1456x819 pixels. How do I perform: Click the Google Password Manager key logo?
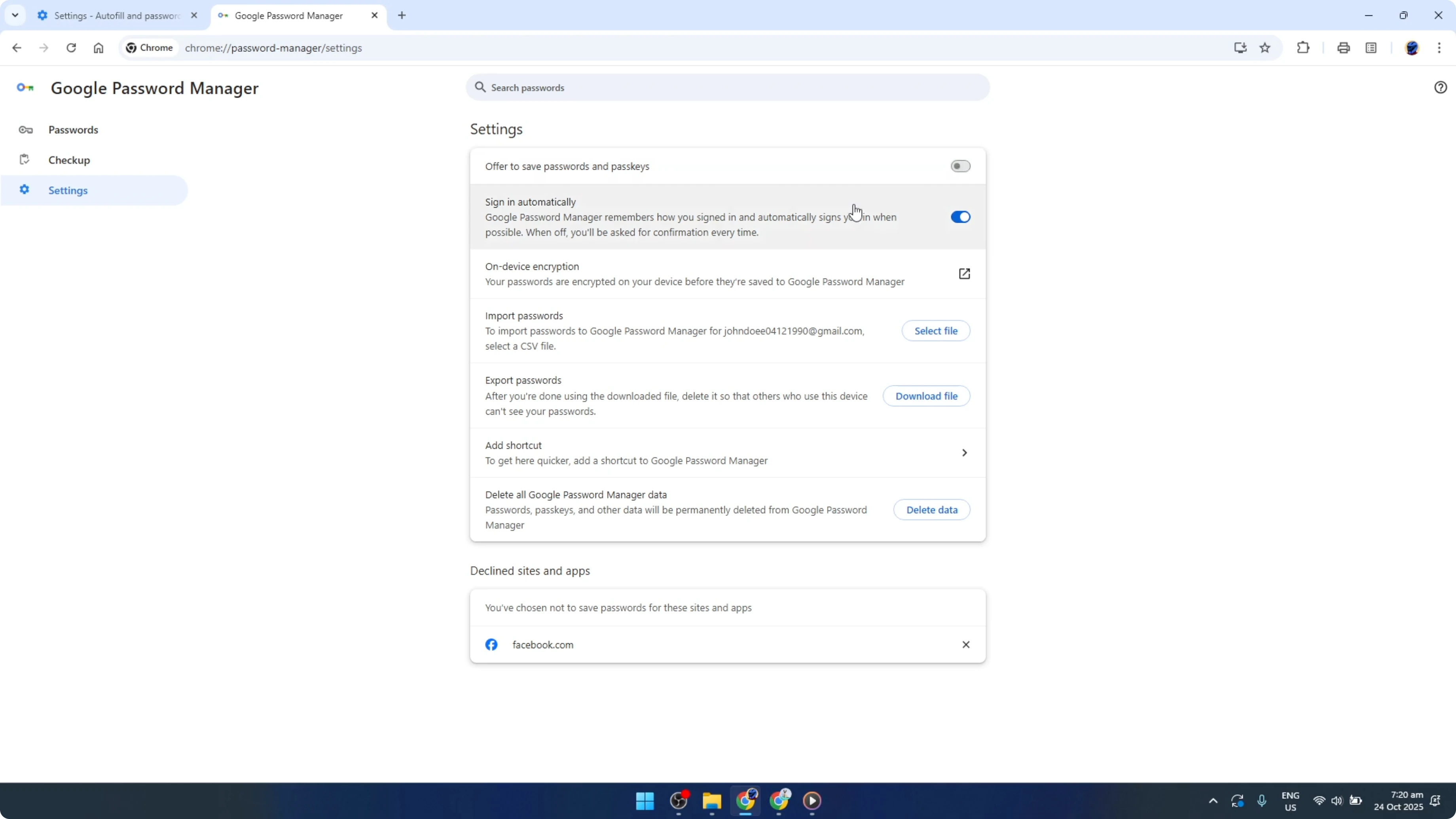click(25, 87)
